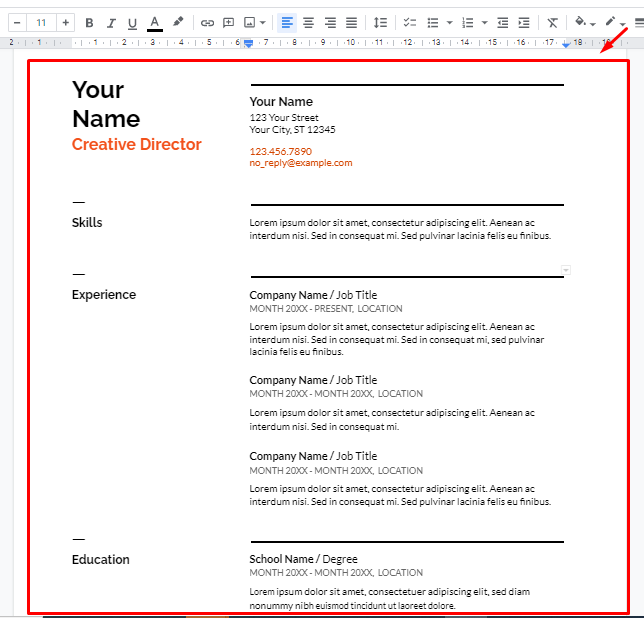Click the border color pencil icon

pos(610,21)
